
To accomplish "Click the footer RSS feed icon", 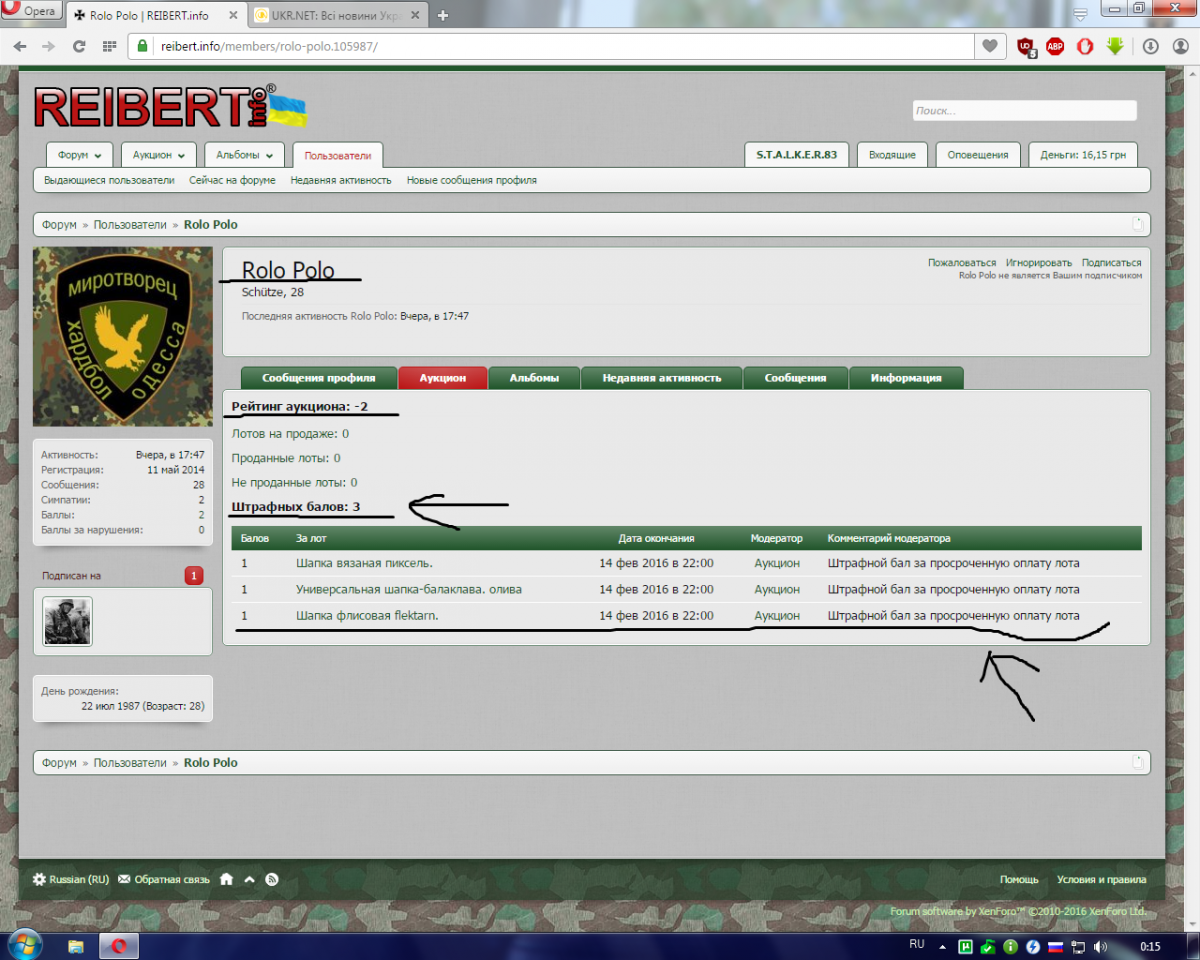I will [x=271, y=879].
